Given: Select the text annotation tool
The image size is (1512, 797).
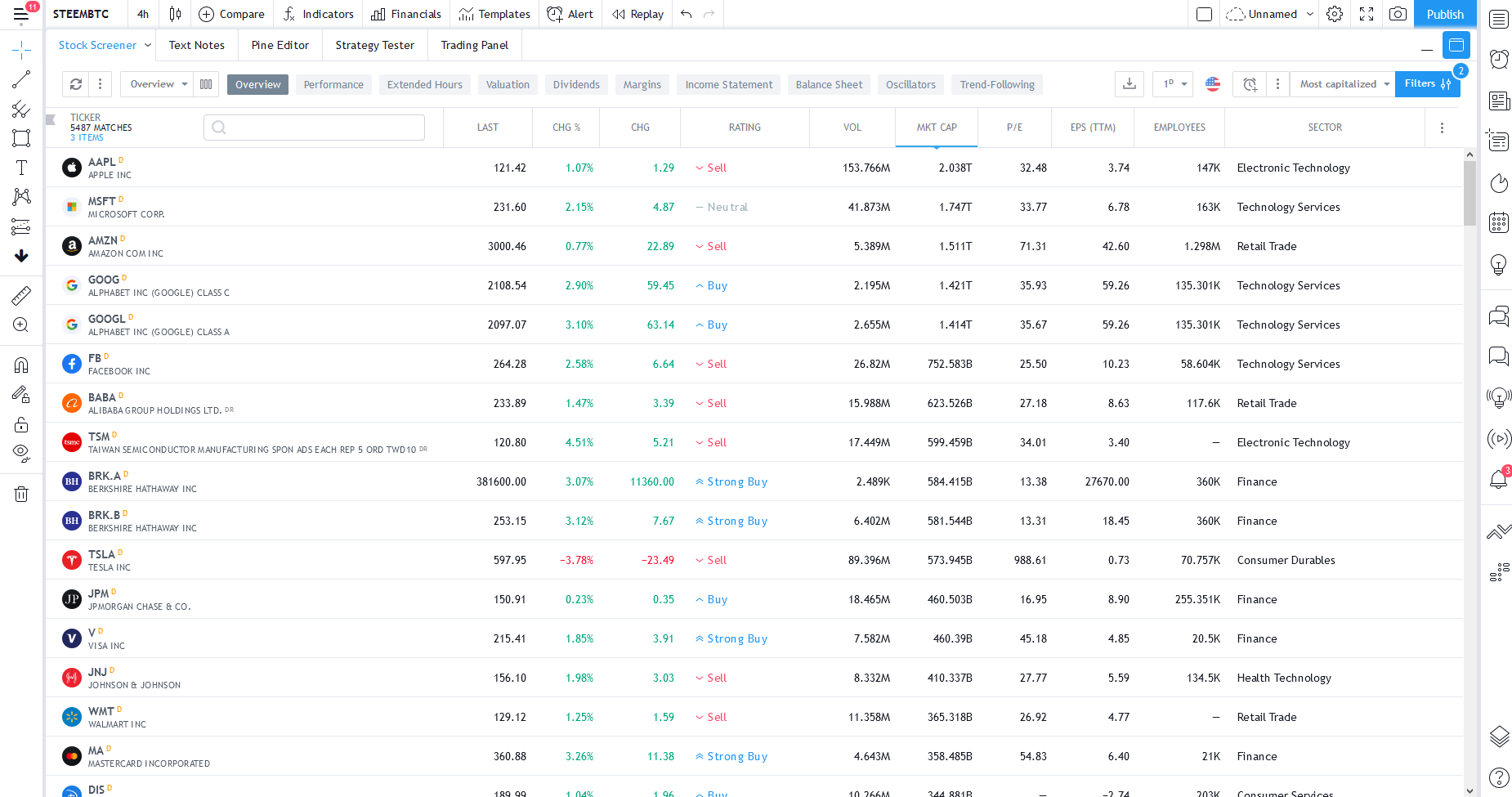Looking at the screenshot, I should [21, 168].
